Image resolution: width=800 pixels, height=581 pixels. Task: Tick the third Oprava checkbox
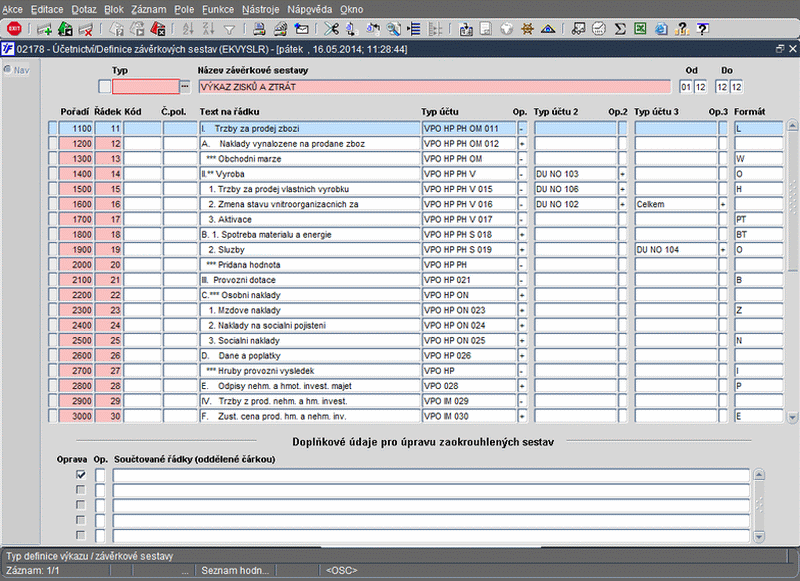(x=80, y=505)
